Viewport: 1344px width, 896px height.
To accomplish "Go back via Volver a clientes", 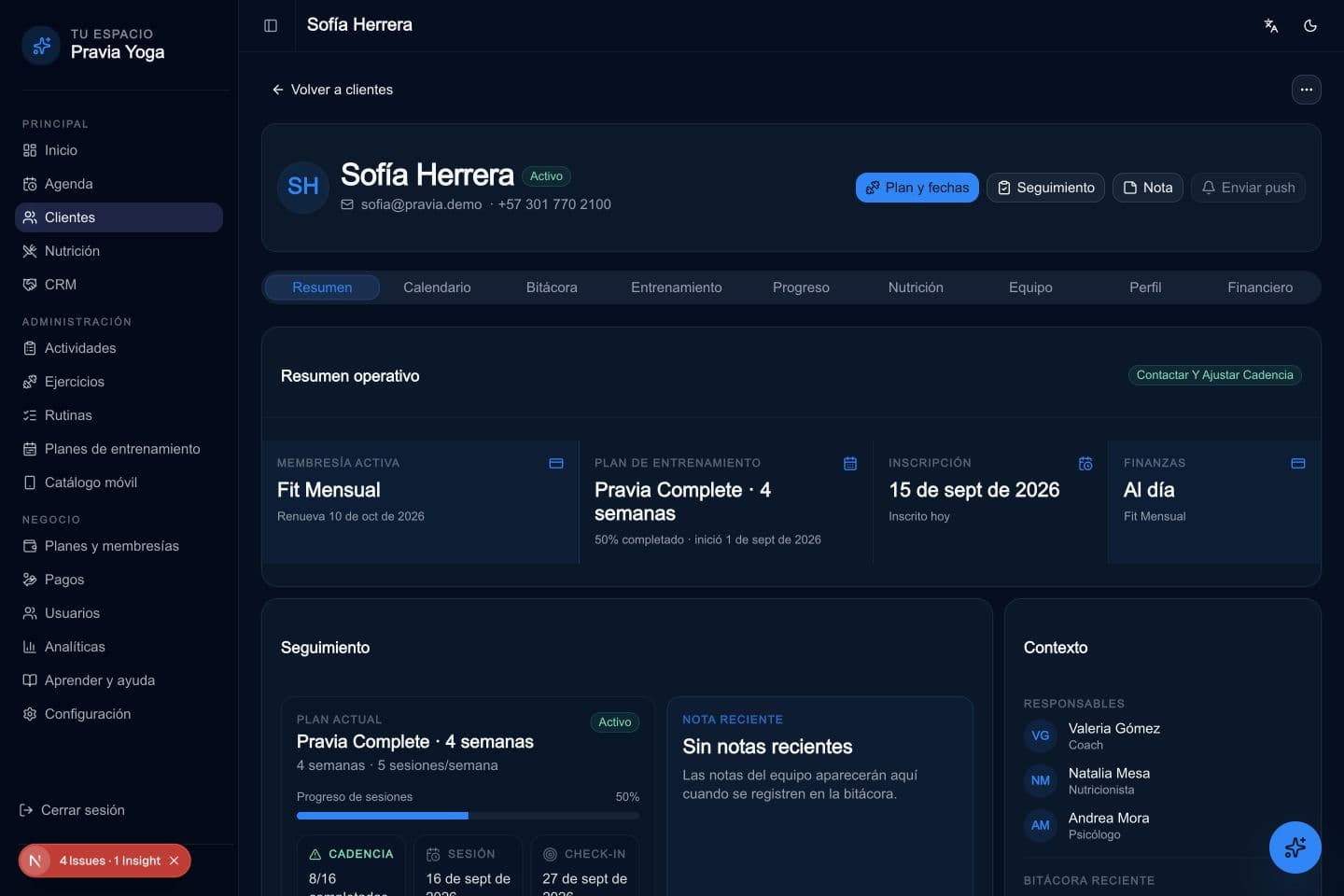I will (332, 90).
